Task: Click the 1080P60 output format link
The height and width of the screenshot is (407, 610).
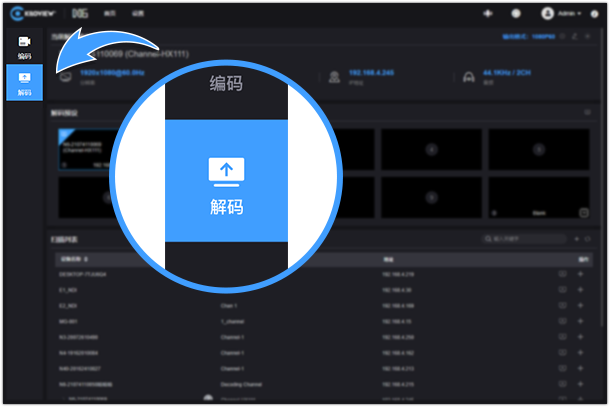Action: point(529,37)
